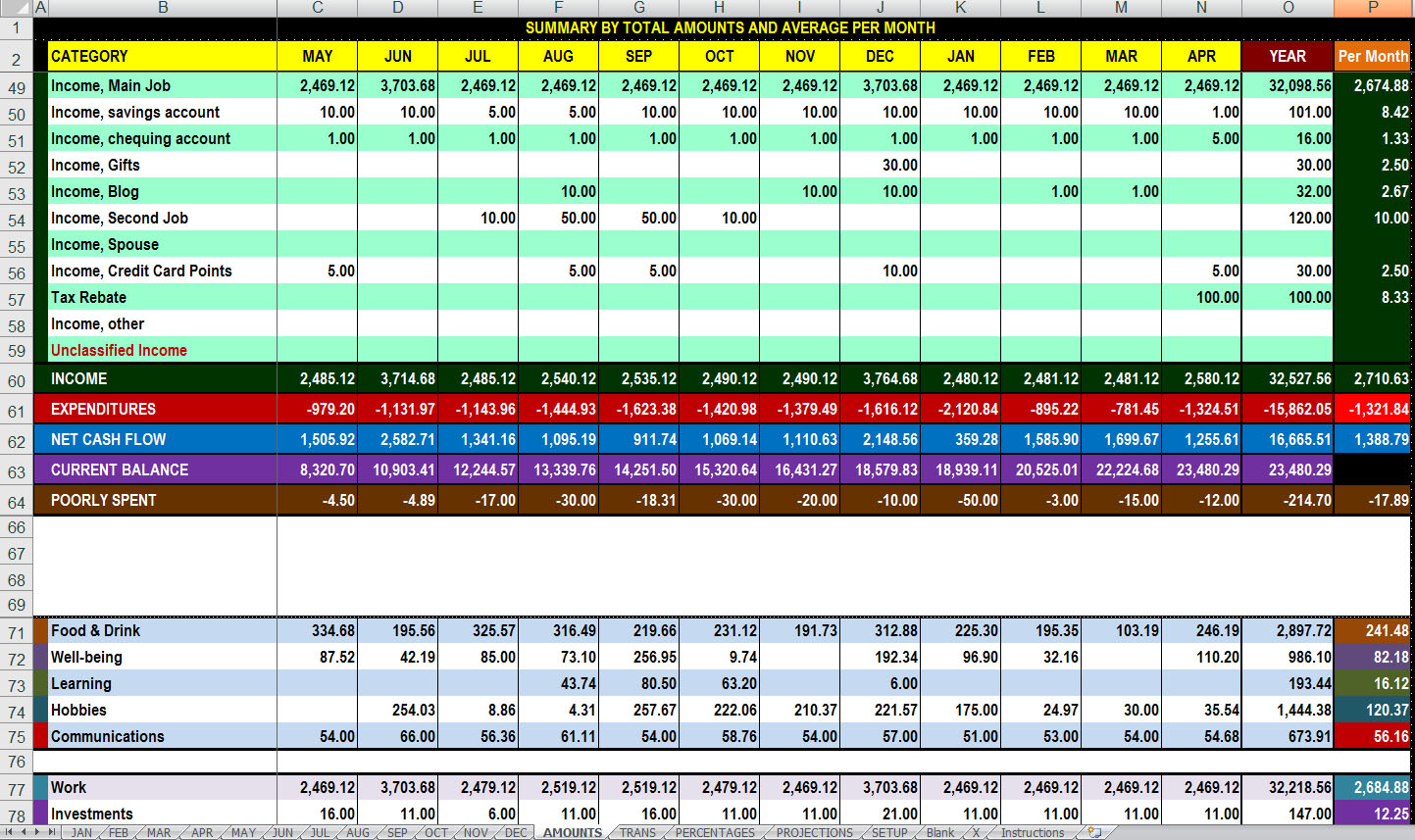The image size is (1415, 840).
Task: Click the Select All corner triangle
Action: click(x=17, y=8)
